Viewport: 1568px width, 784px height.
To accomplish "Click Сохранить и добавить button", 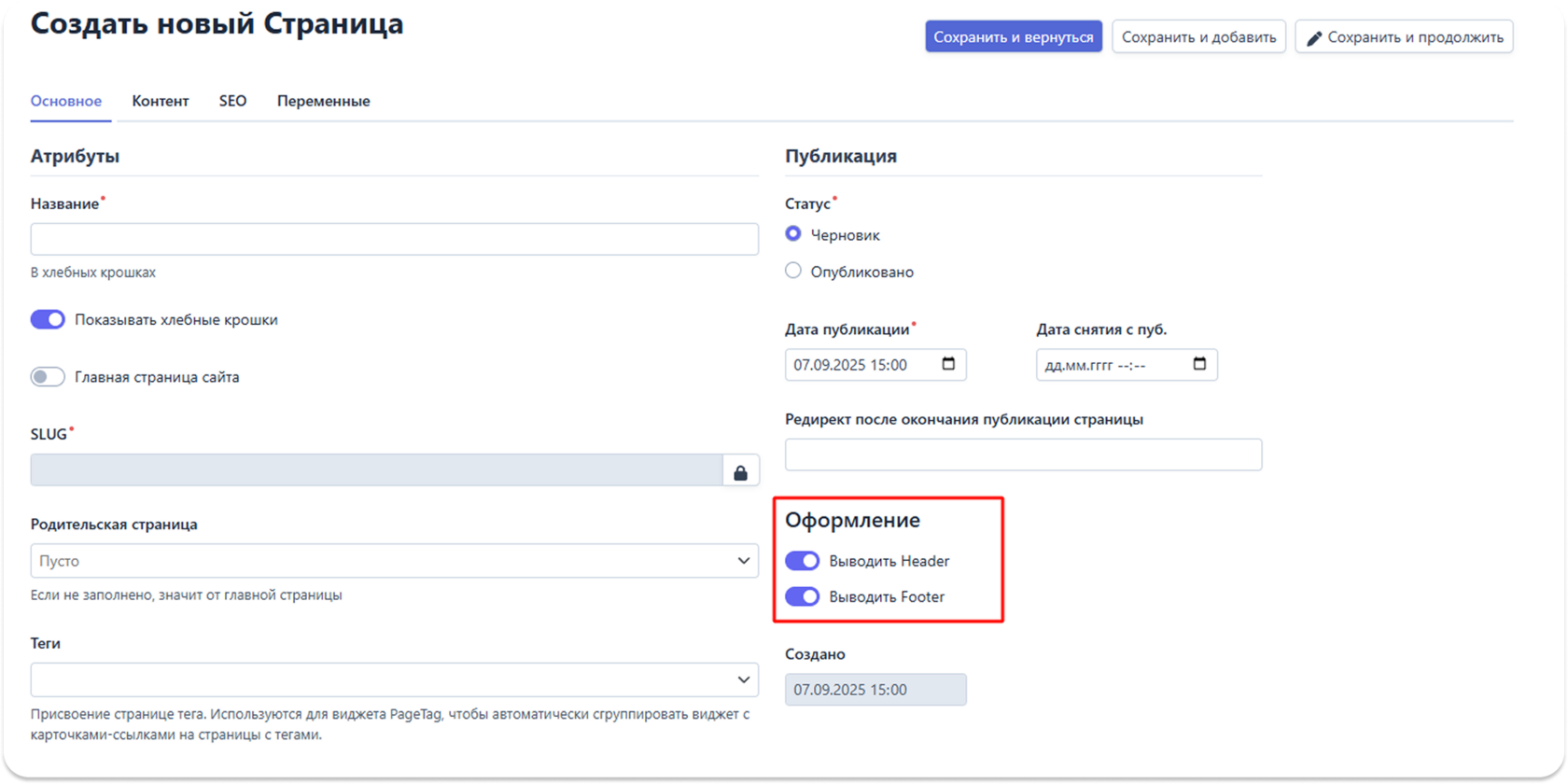I will [x=1198, y=37].
